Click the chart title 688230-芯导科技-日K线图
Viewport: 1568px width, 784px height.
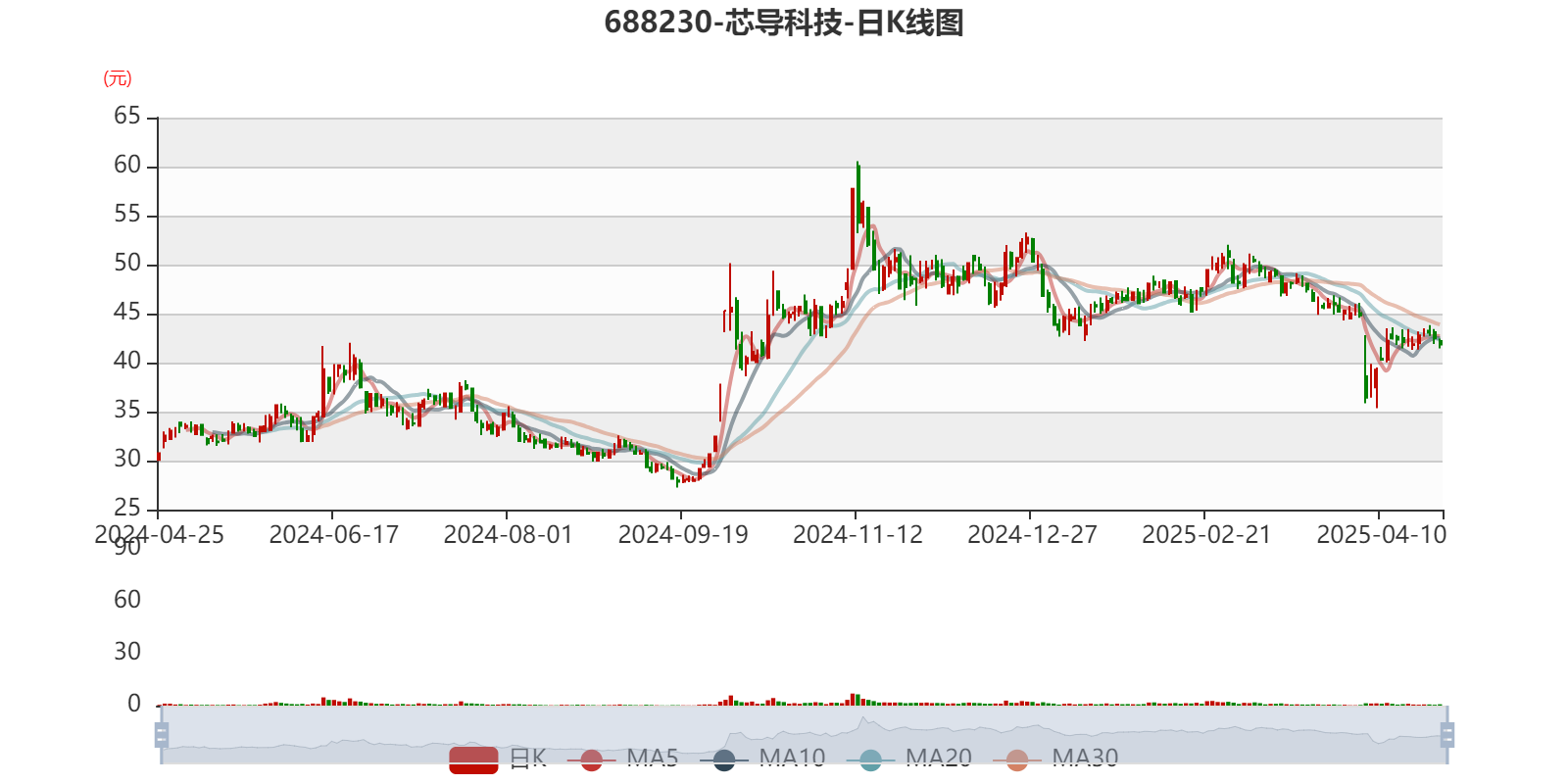coord(784,23)
